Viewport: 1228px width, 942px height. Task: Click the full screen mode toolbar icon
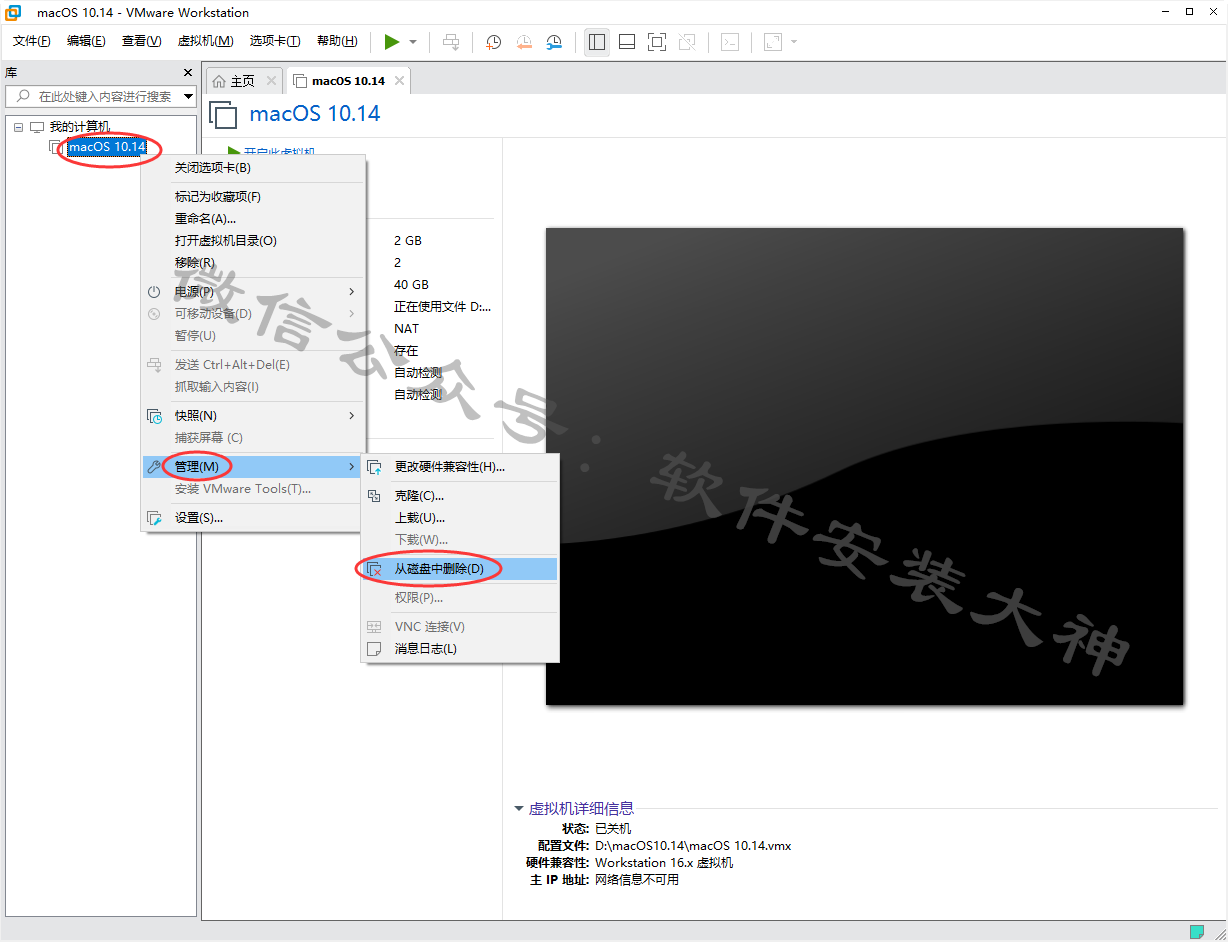coord(657,42)
